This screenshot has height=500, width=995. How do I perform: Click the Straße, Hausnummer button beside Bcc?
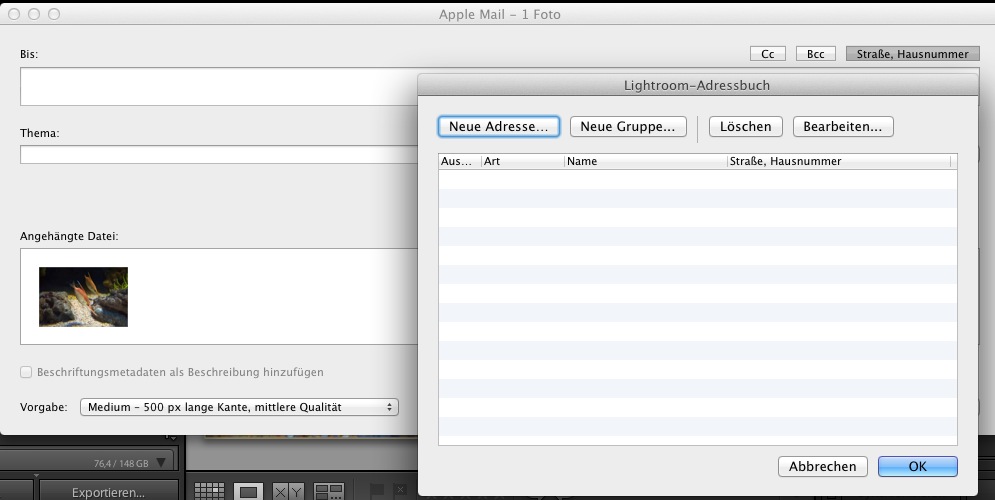pos(913,54)
